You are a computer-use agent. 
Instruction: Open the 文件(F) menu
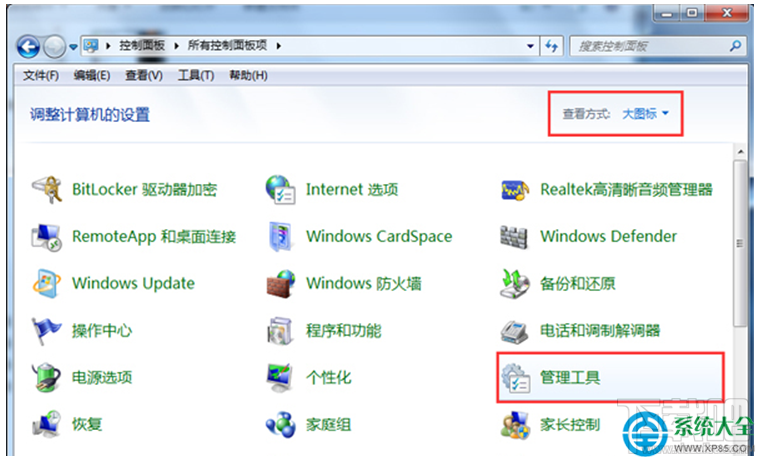[41, 75]
